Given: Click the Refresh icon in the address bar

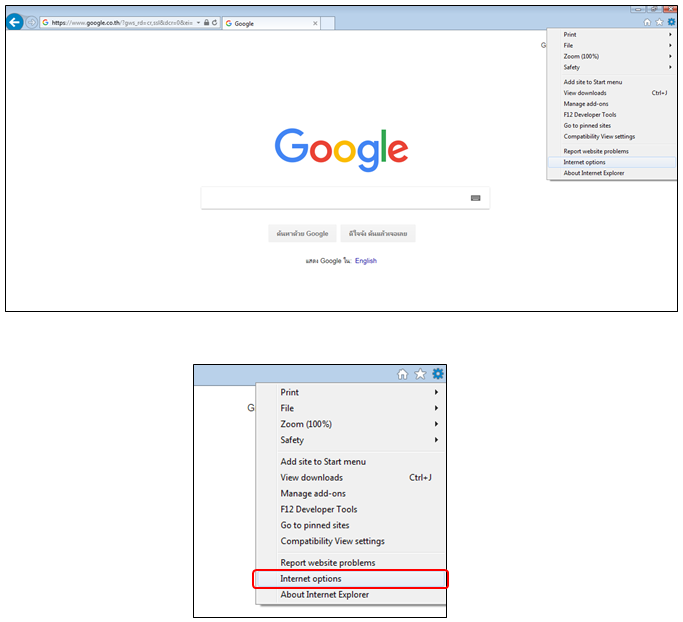Looking at the screenshot, I should tap(214, 22).
